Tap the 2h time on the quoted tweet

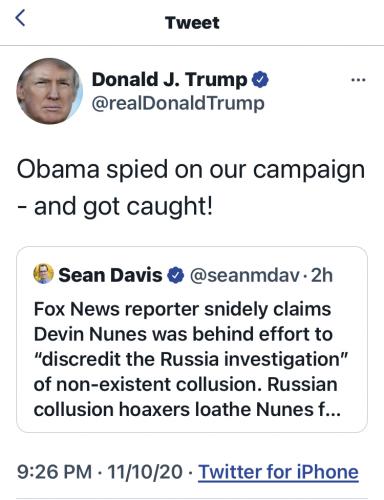click(x=322, y=276)
